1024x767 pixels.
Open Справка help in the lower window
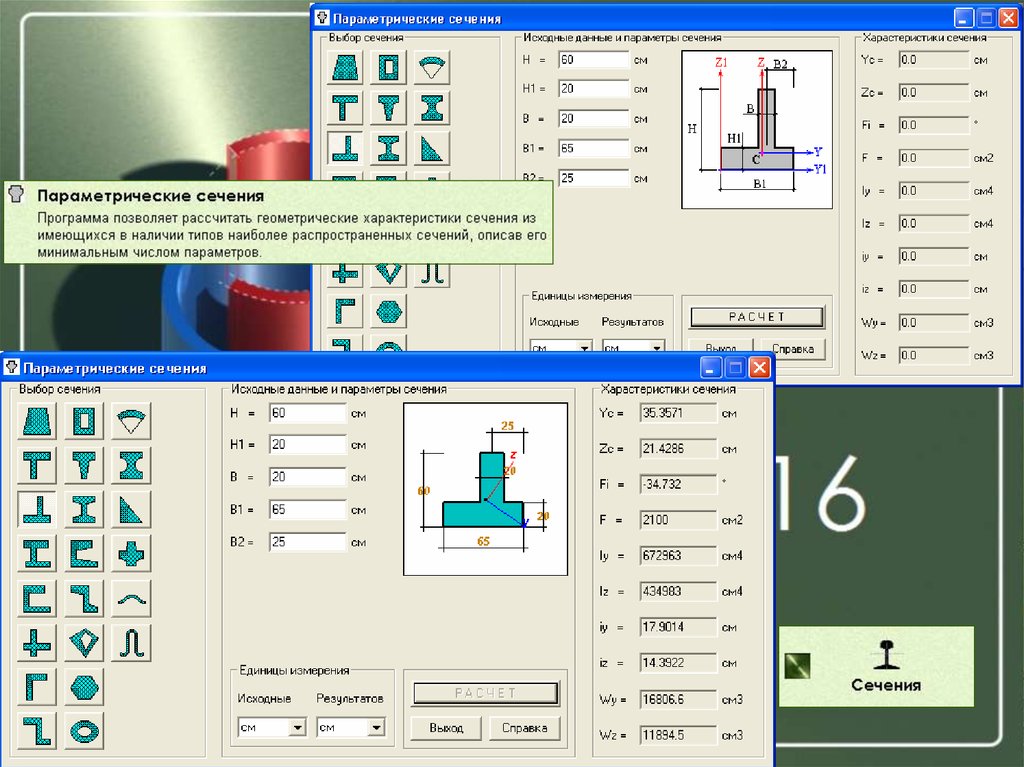524,728
